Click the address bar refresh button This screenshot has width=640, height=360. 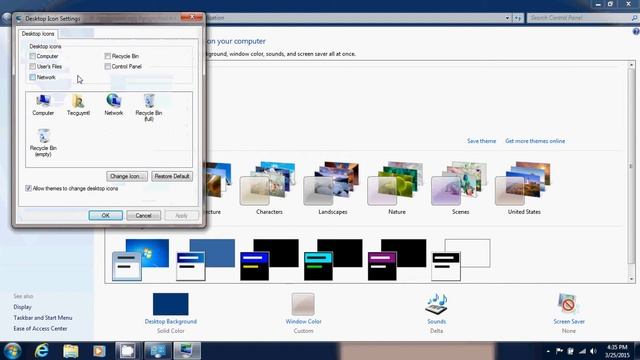[x=518, y=18]
